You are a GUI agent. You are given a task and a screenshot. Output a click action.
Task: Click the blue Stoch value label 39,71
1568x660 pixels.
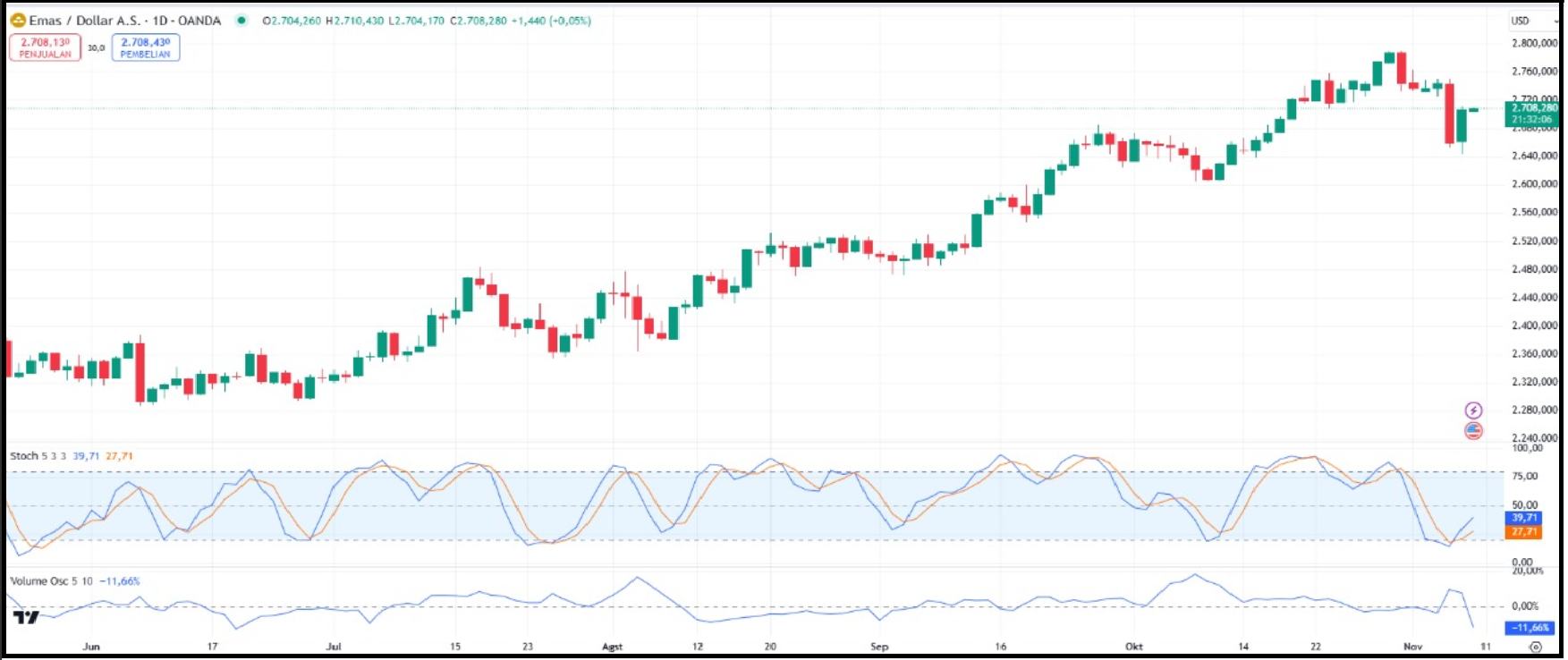(x=1523, y=518)
